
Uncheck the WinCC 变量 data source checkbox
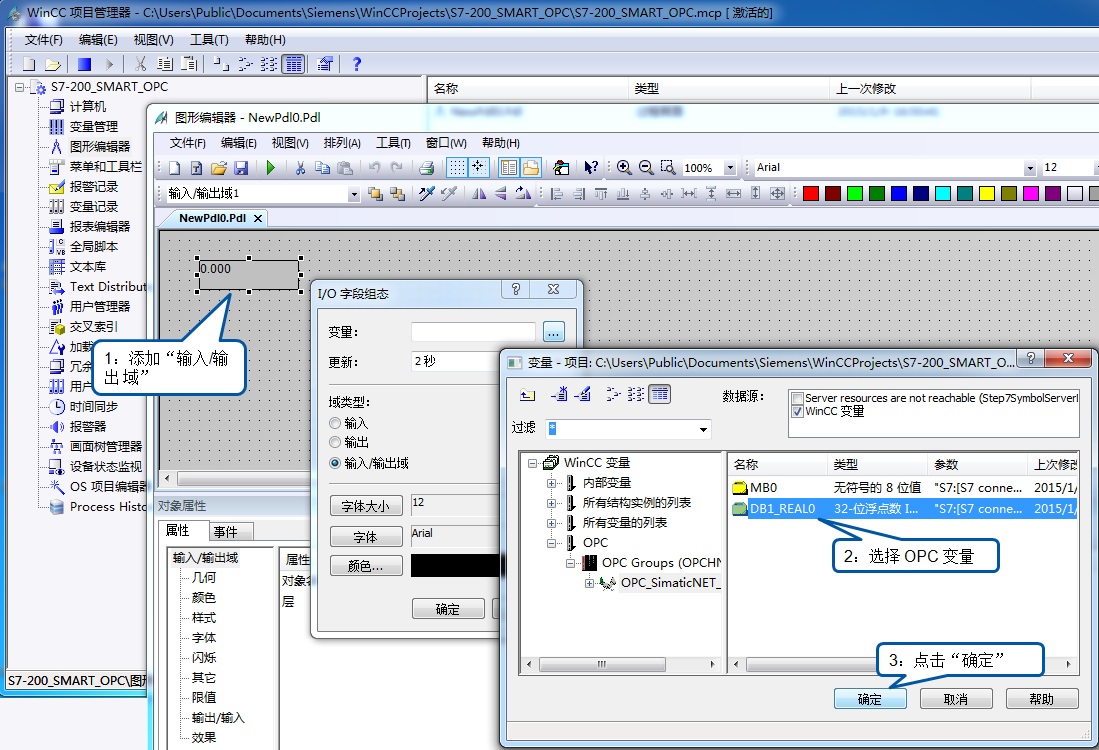(797, 411)
